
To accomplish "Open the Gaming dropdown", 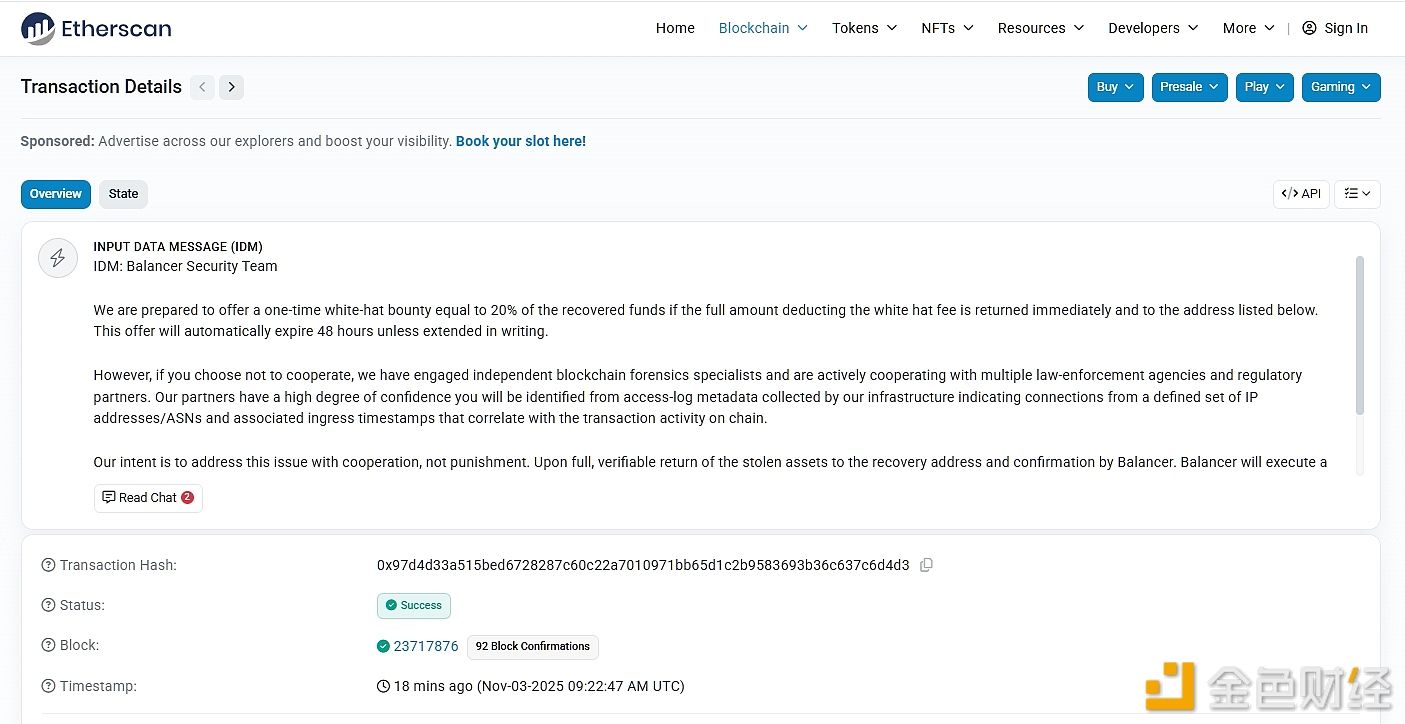I will [x=1340, y=87].
